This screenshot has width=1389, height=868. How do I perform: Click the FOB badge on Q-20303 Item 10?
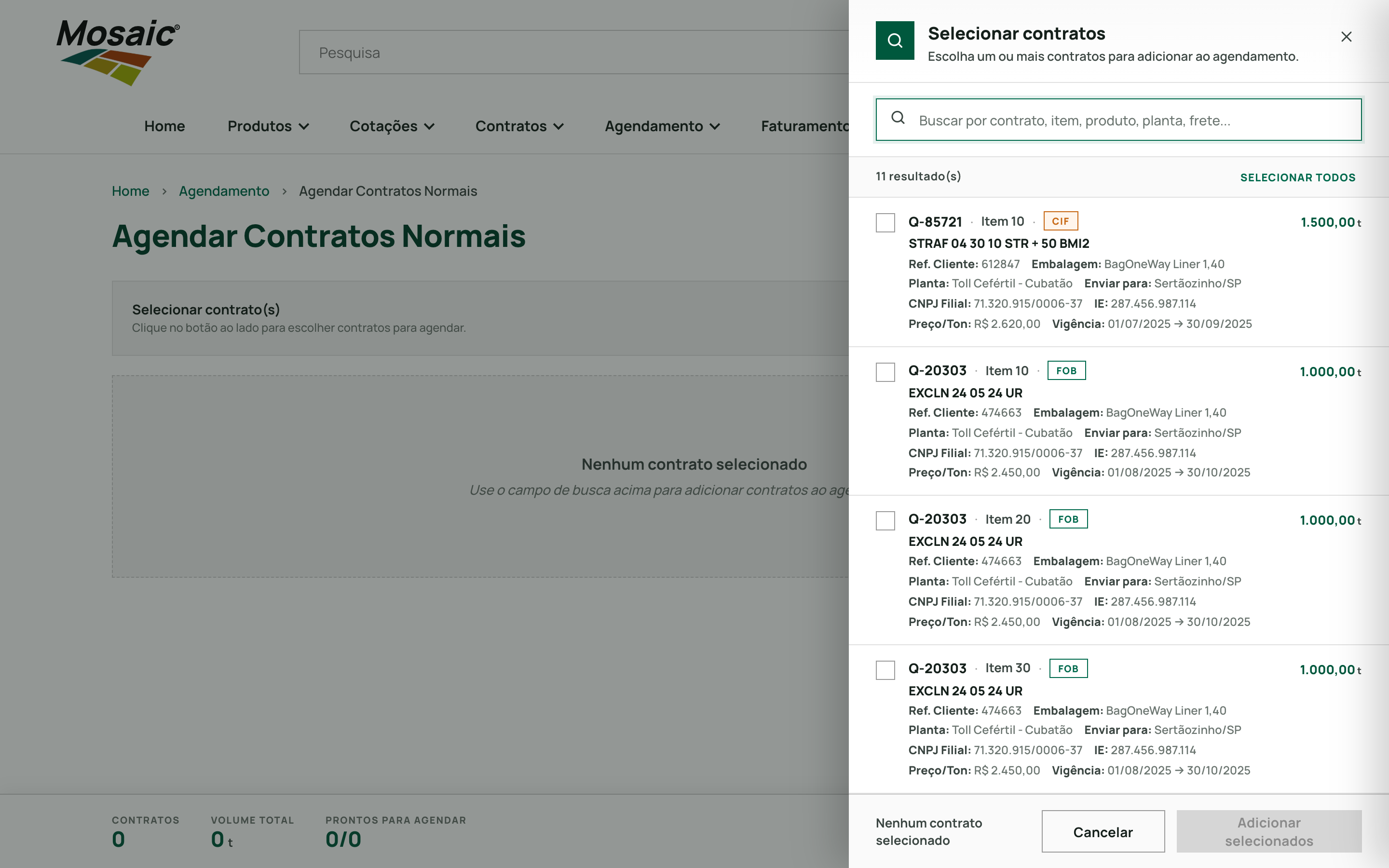[x=1066, y=370]
